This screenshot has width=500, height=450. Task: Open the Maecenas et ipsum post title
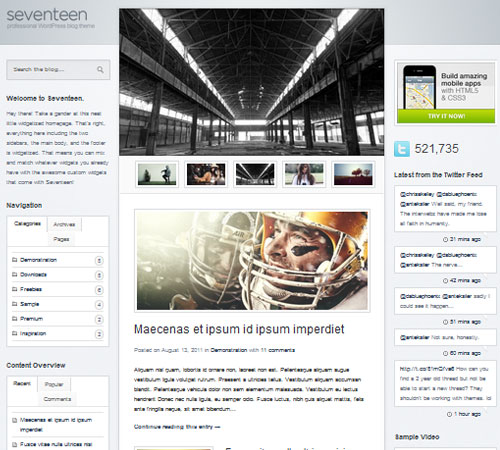click(239, 329)
